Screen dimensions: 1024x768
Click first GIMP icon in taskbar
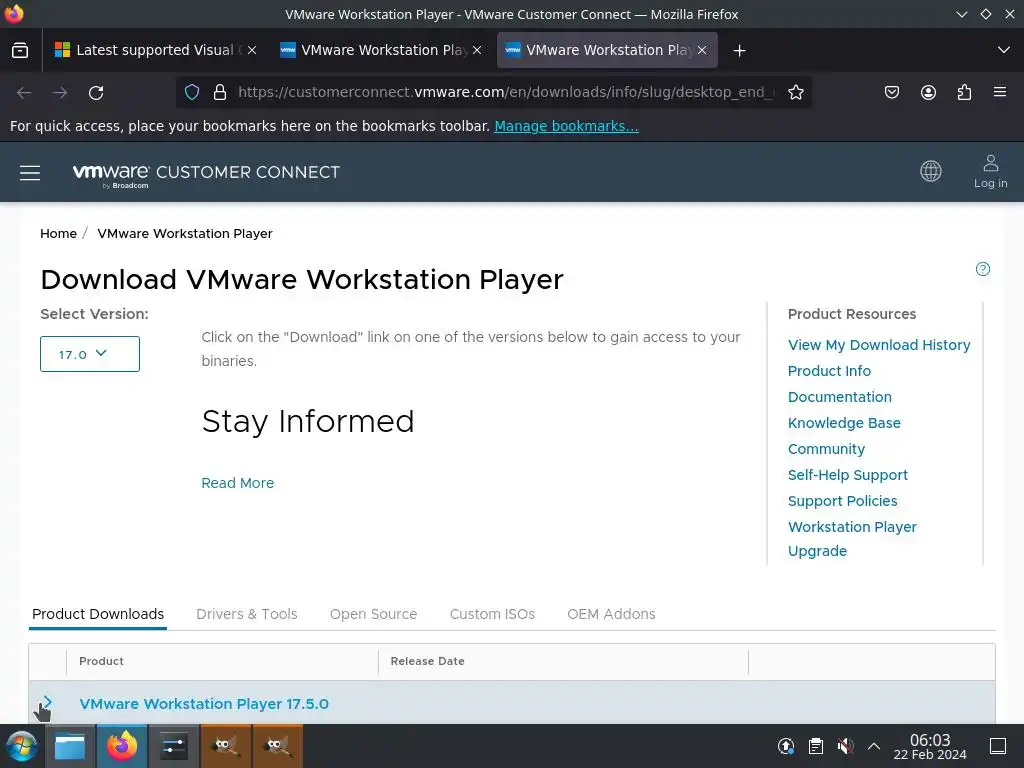tap(225, 746)
